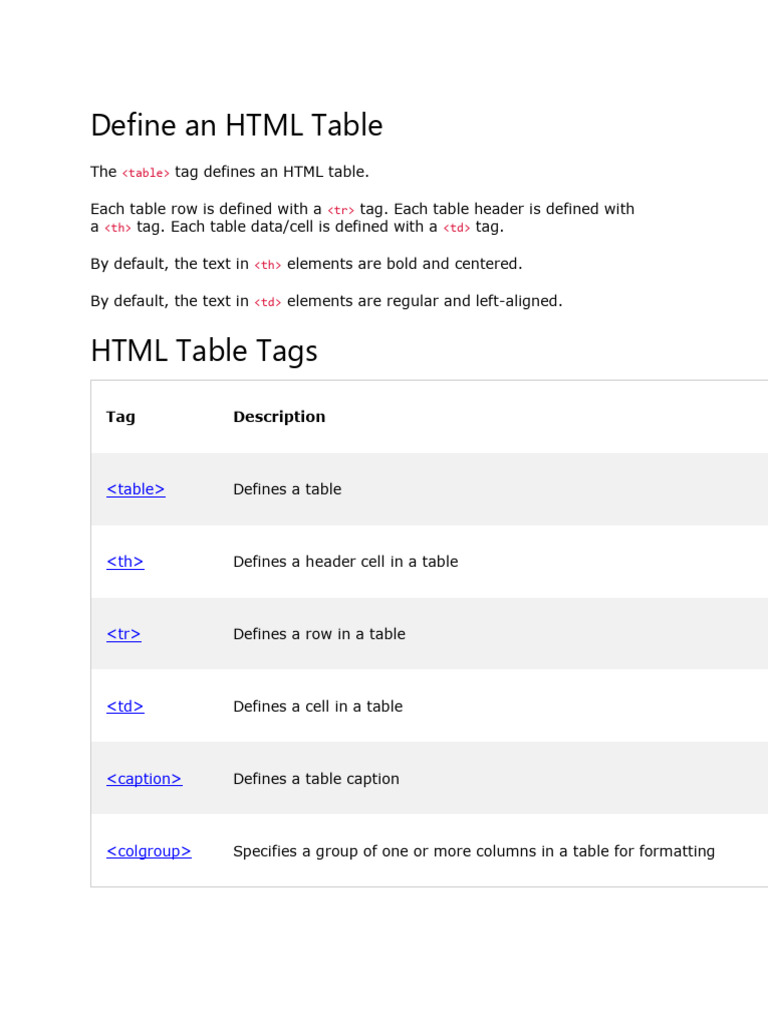Select the 'Description' column header
Screen dimensions: 768x1024
coord(279,417)
